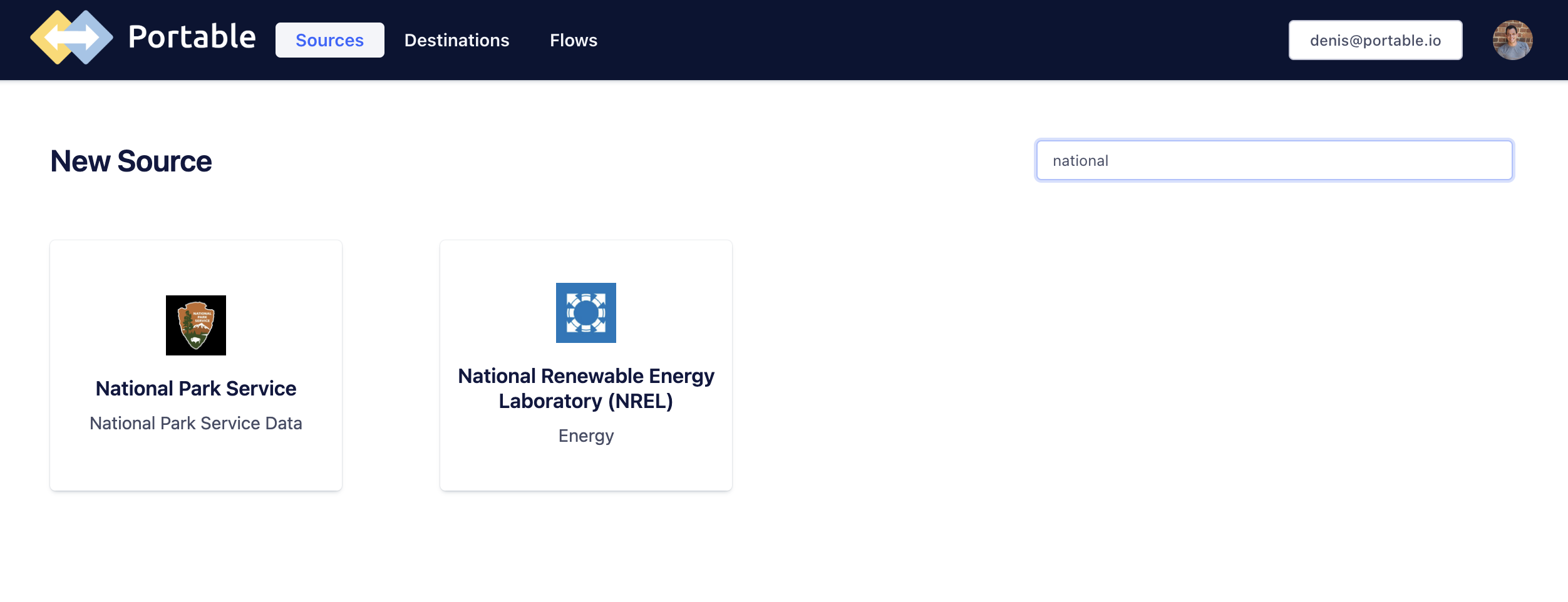
Task: Click the Portable wordmark text
Action: pyautogui.click(x=192, y=38)
